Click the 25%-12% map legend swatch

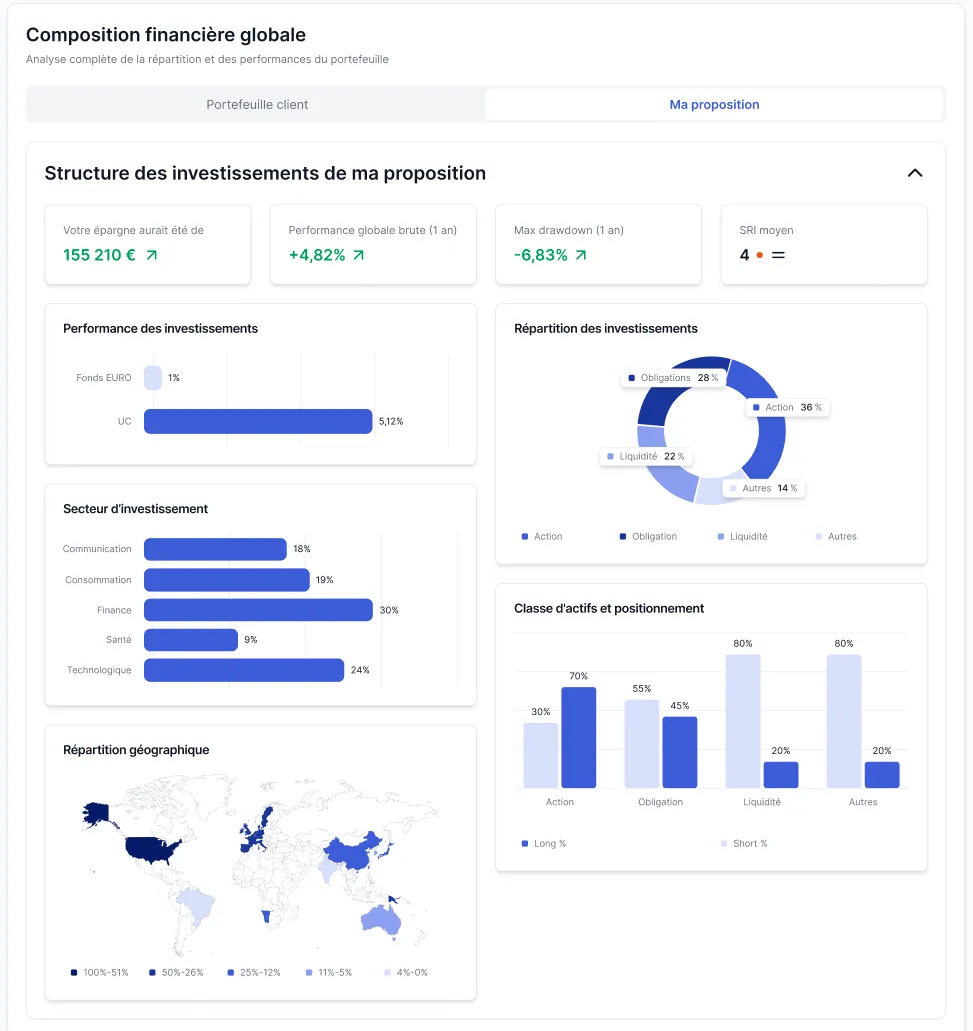click(230, 972)
